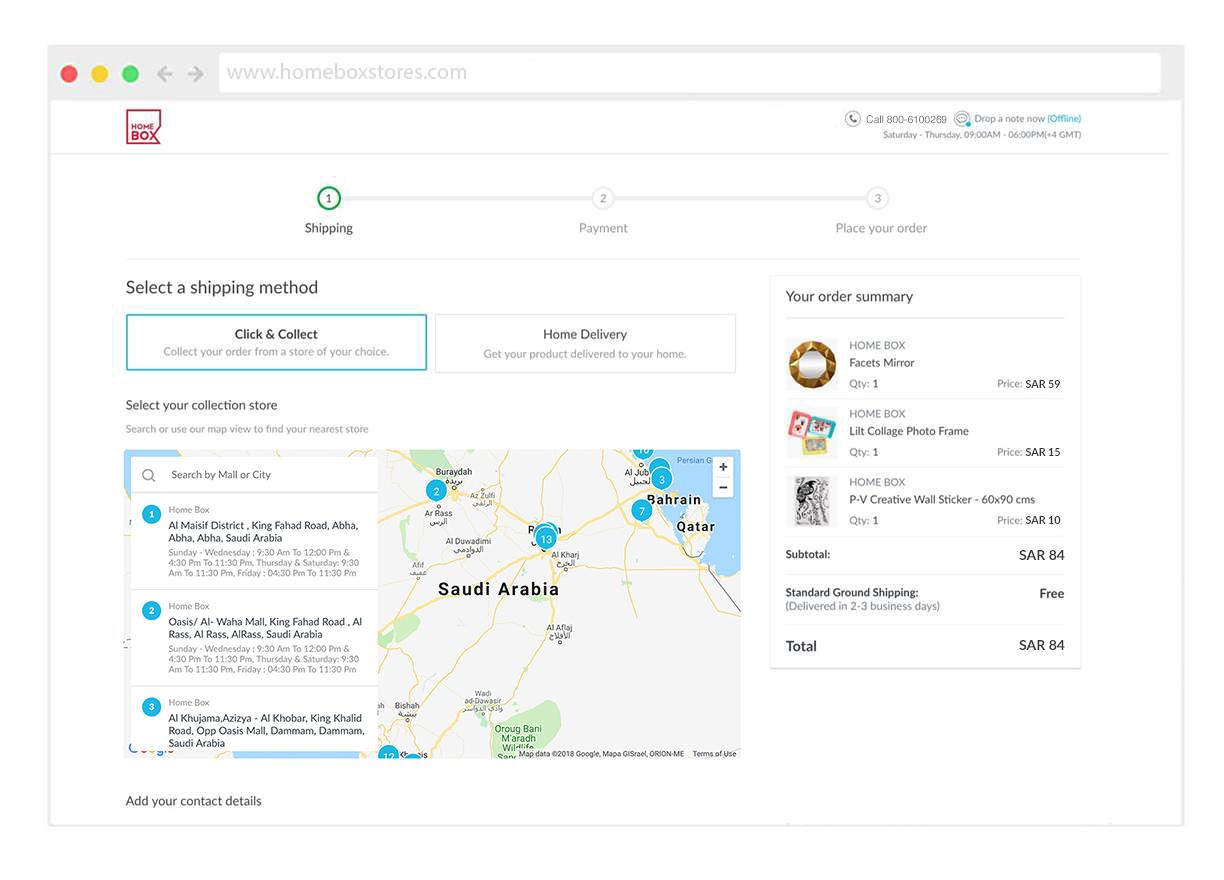Select the Oasis/ Al- Waha Mall store

point(254,637)
